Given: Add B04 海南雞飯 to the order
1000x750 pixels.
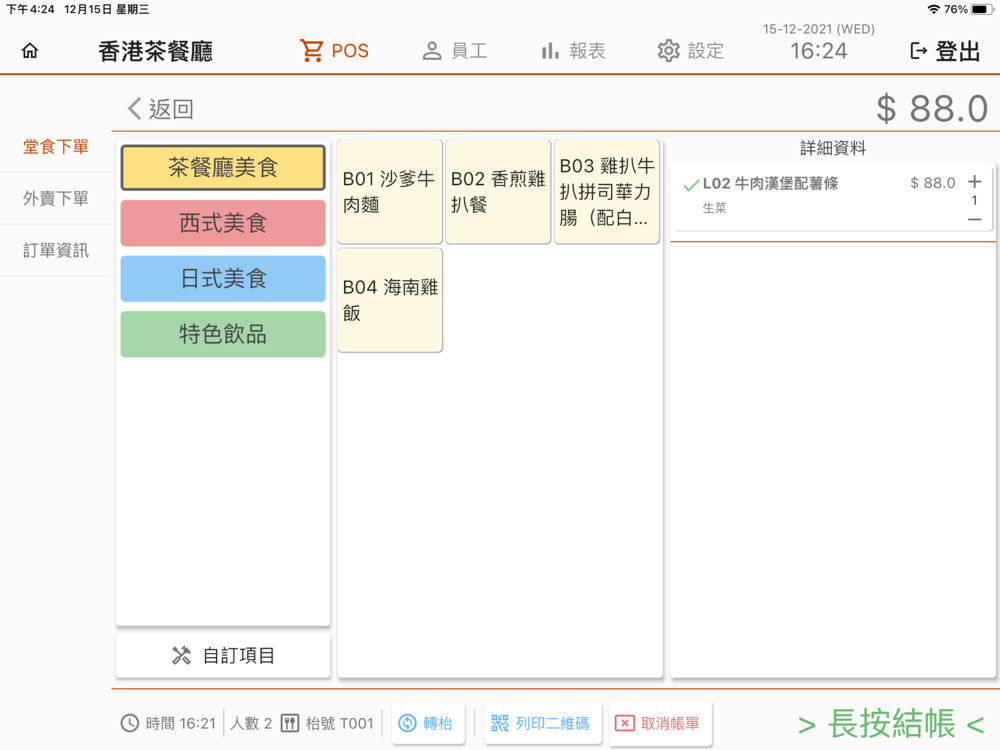Looking at the screenshot, I should [x=390, y=300].
